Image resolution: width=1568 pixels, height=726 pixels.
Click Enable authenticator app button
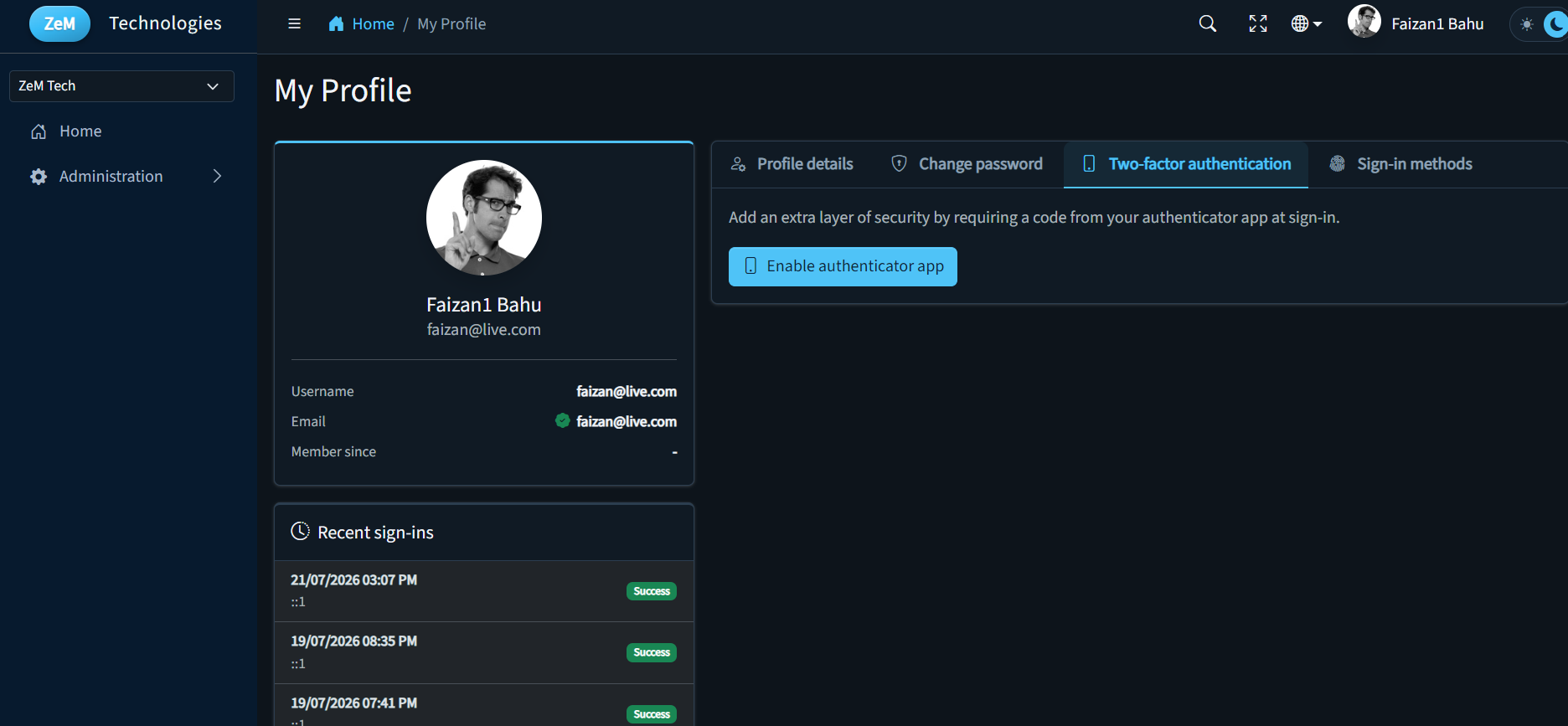tap(843, 266)
